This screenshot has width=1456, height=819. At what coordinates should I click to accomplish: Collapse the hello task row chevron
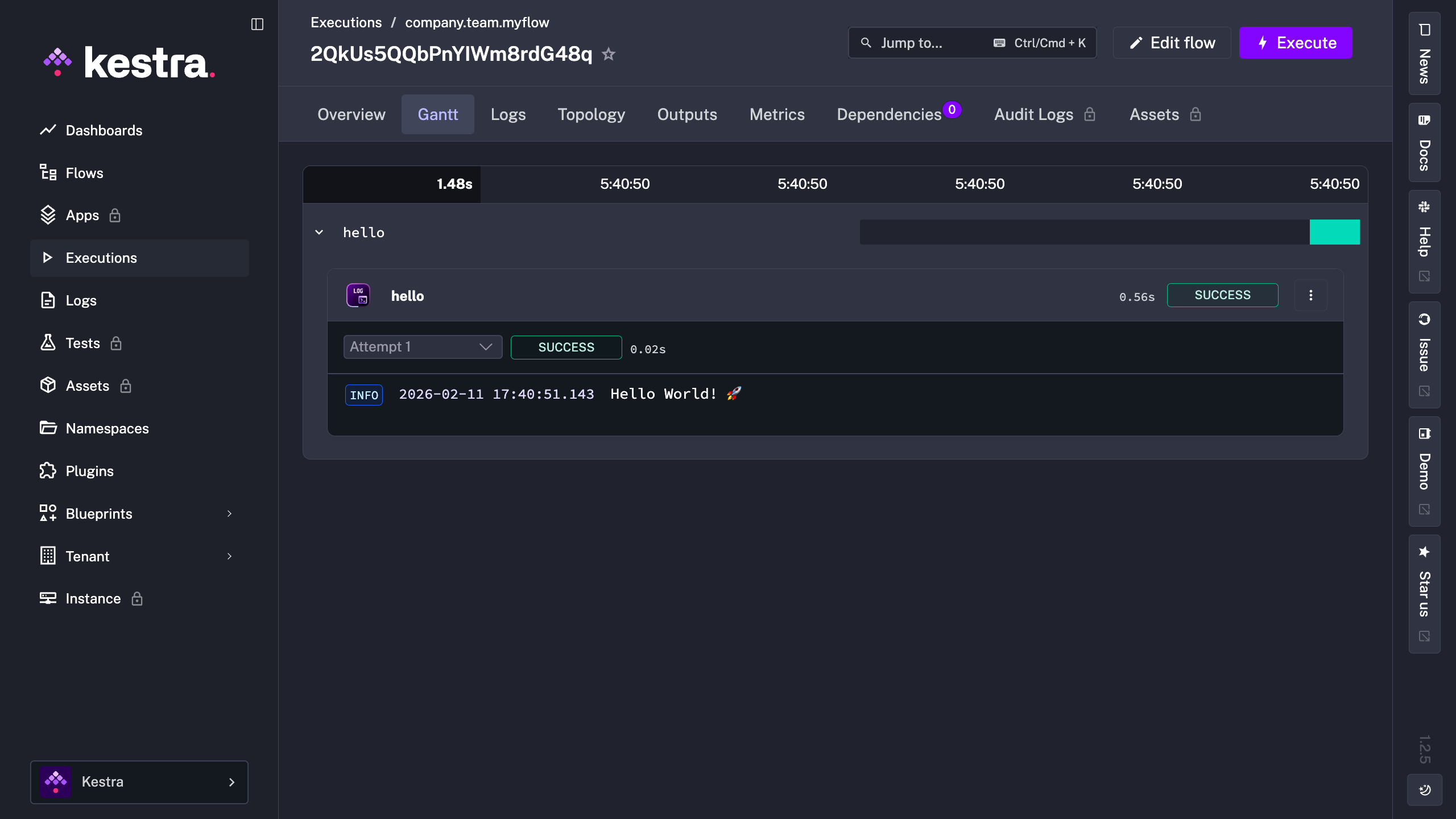click(319, 232)
